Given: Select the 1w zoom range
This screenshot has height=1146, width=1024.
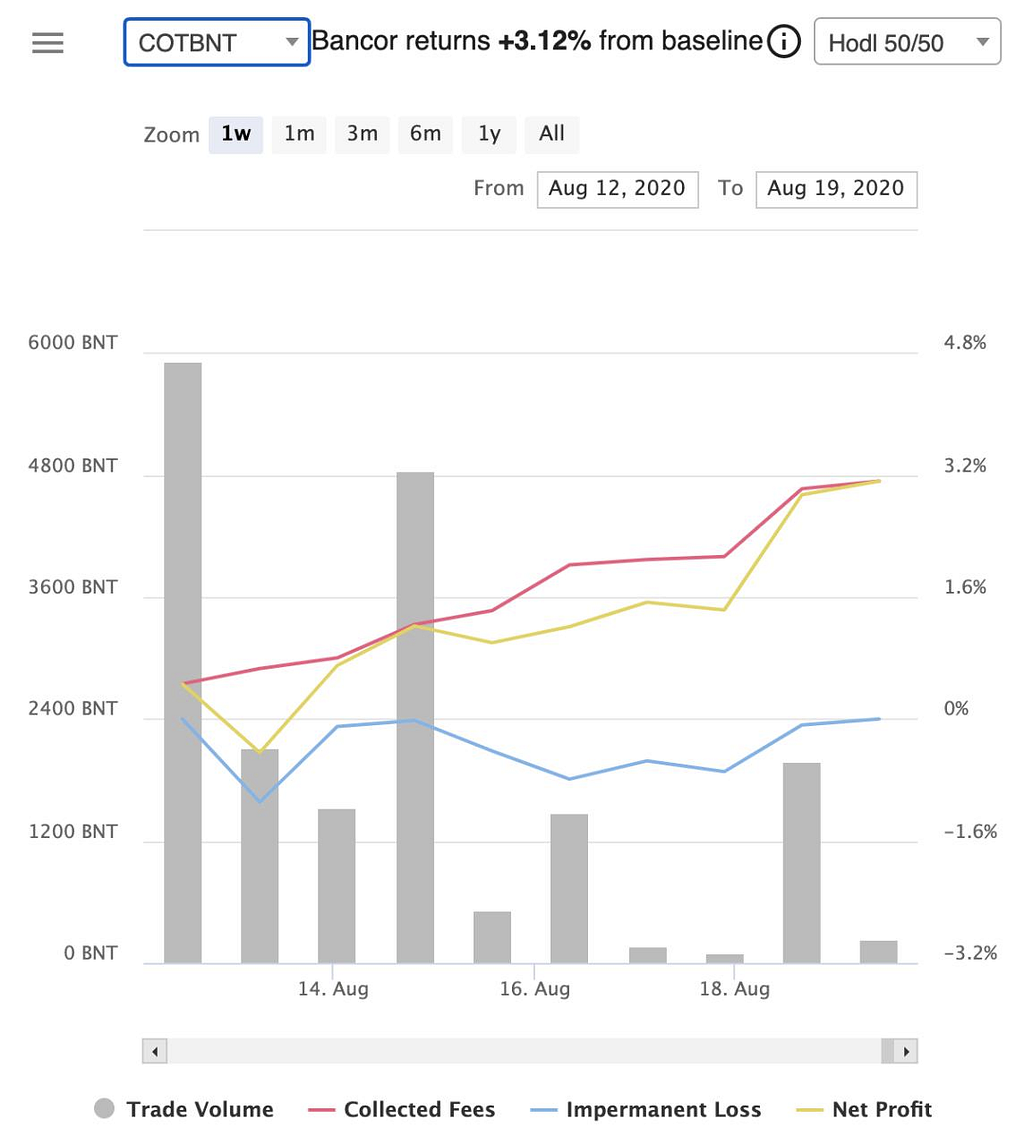Looking at the screenshot, I should [235, 134].
